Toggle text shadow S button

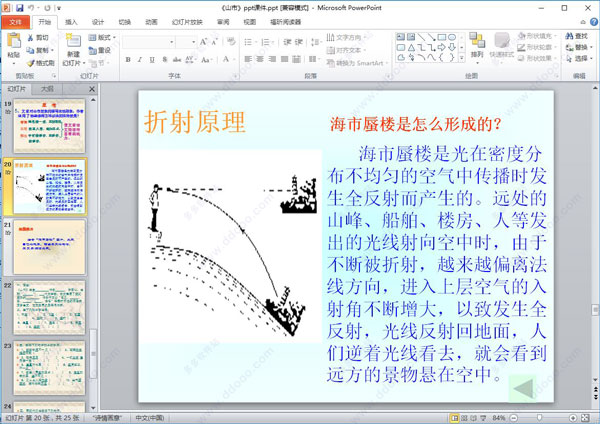pyautogui.click(x=165, y=59)
